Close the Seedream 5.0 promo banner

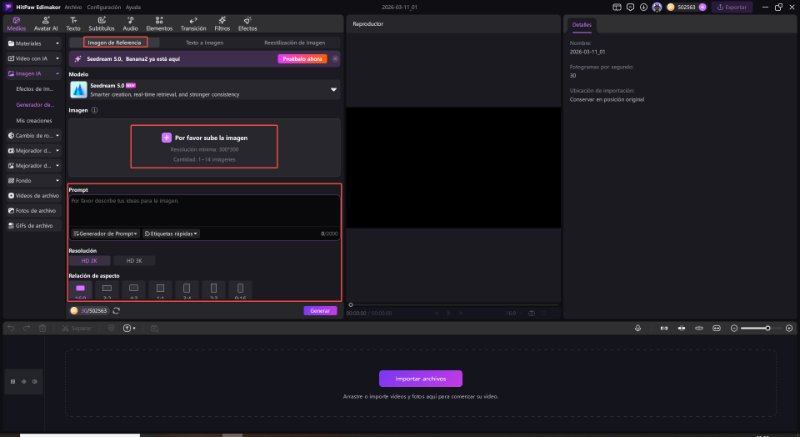tap(335, 59)
